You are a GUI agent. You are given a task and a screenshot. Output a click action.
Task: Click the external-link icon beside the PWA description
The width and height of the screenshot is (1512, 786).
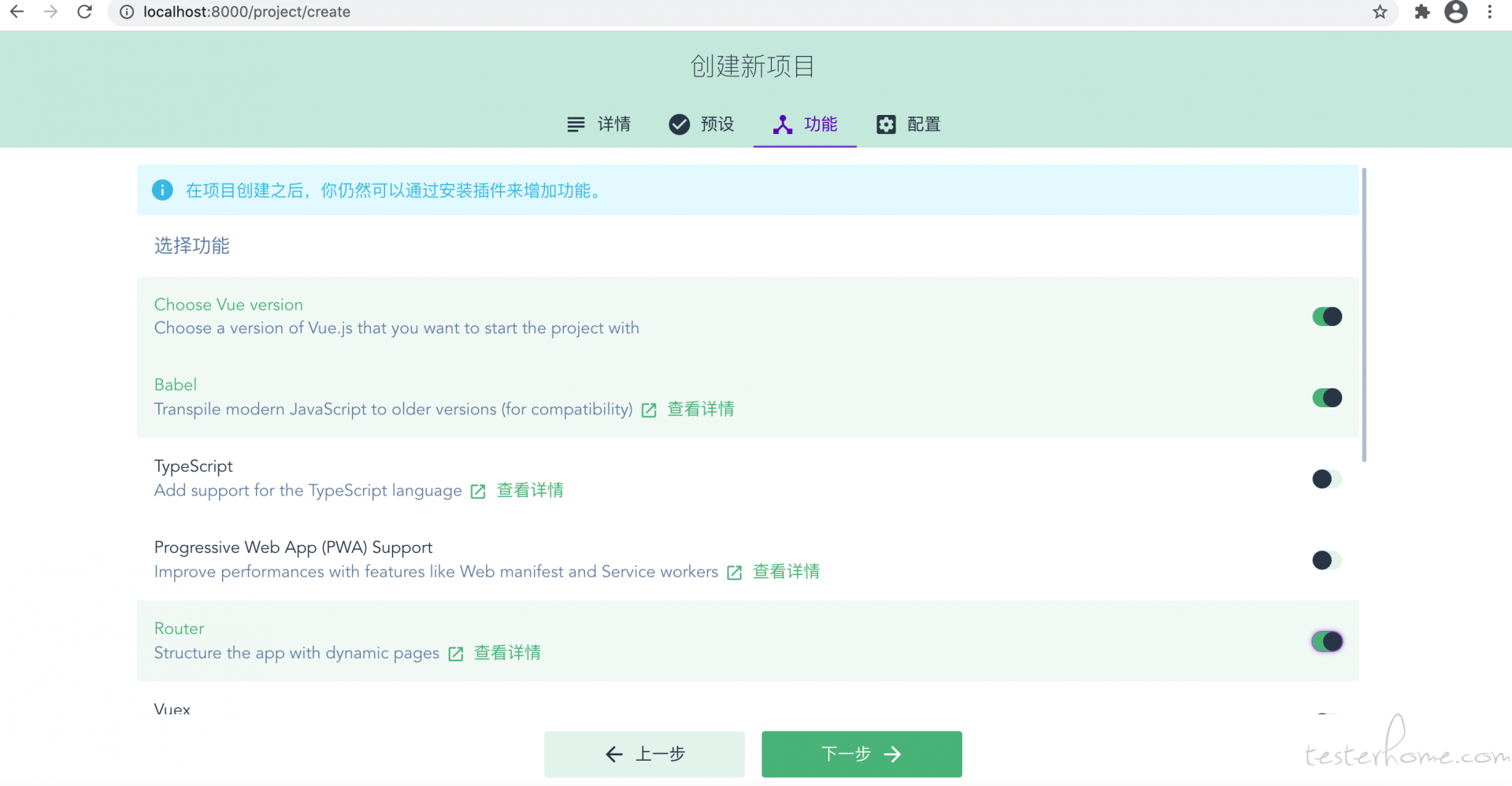[x=734, y=573]
